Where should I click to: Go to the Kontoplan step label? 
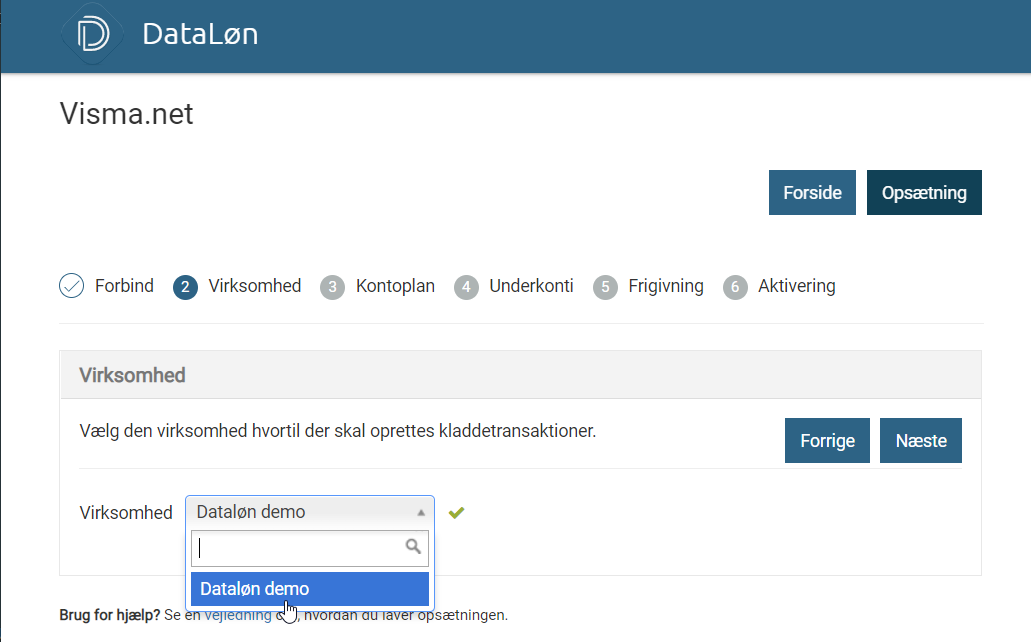coord(395,286)
